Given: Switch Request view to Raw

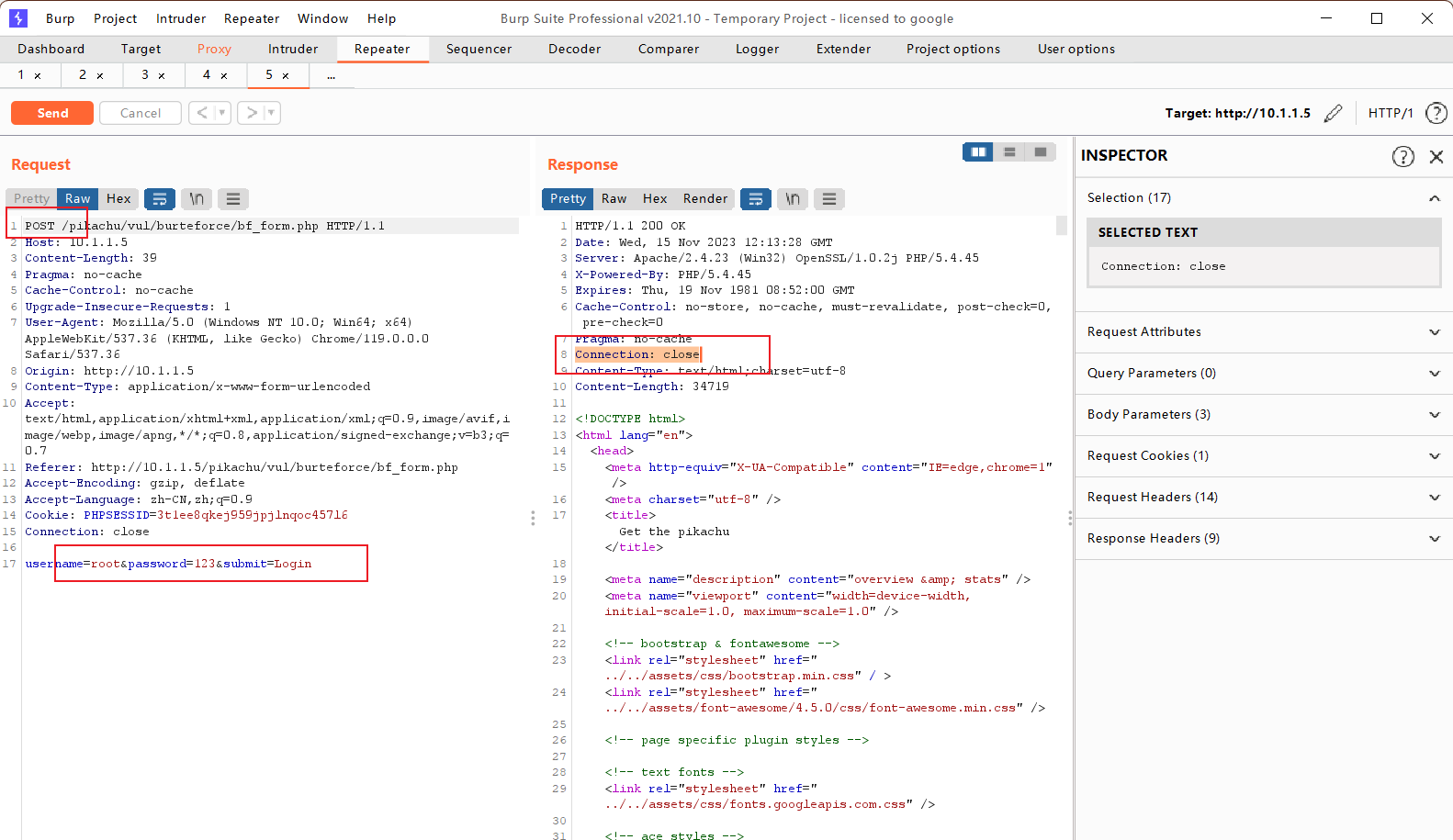Looking at the screenshot, I should pos(78,198).
